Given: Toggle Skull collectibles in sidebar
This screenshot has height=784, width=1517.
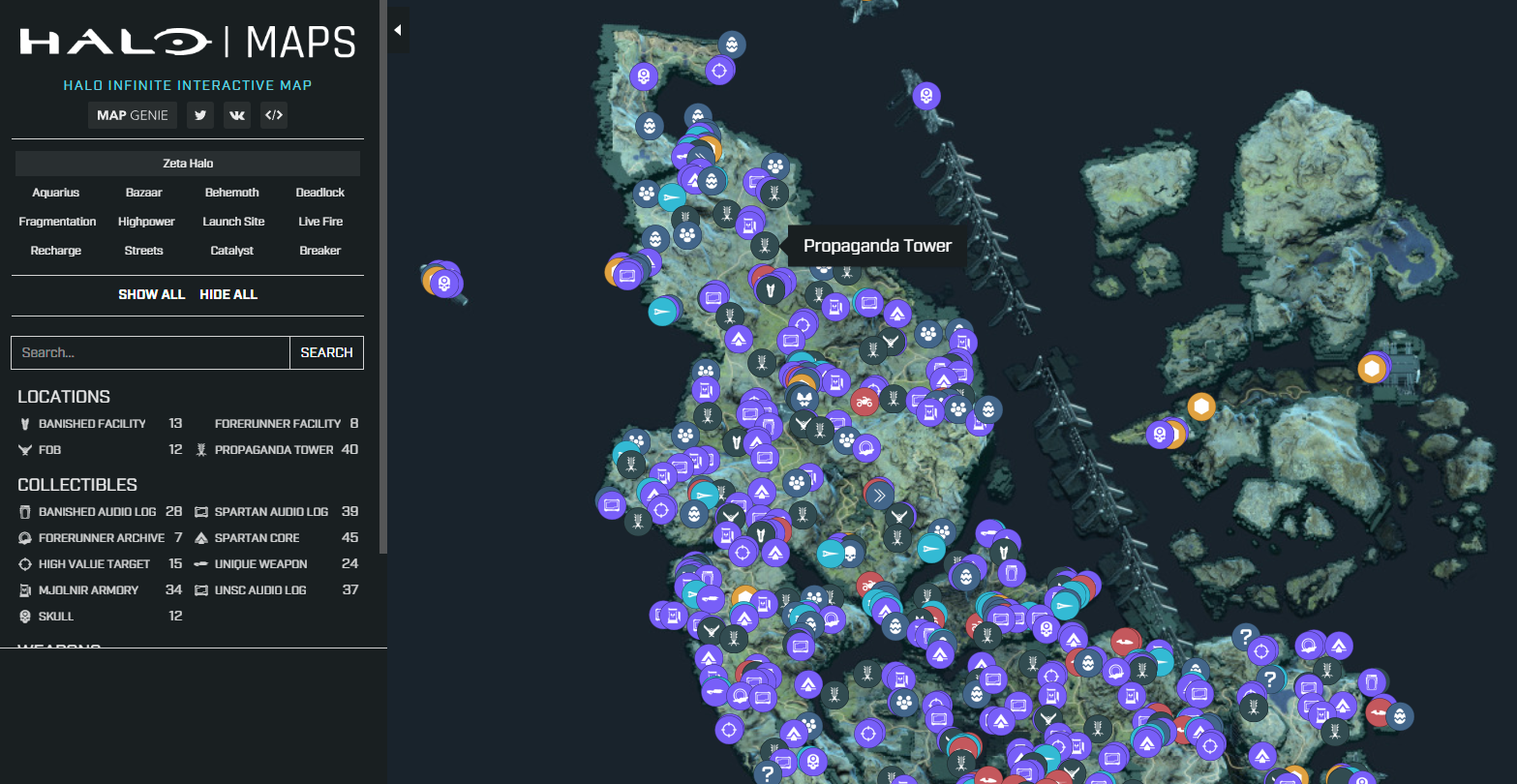Looking at the screenshot, I should point(101,617).
